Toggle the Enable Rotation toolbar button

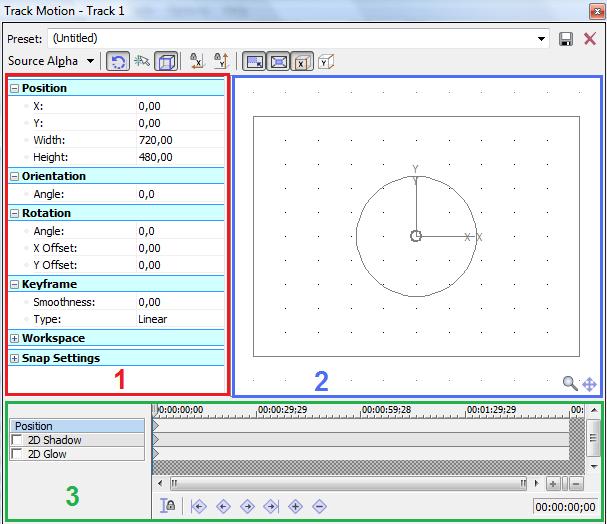(117, 61)
